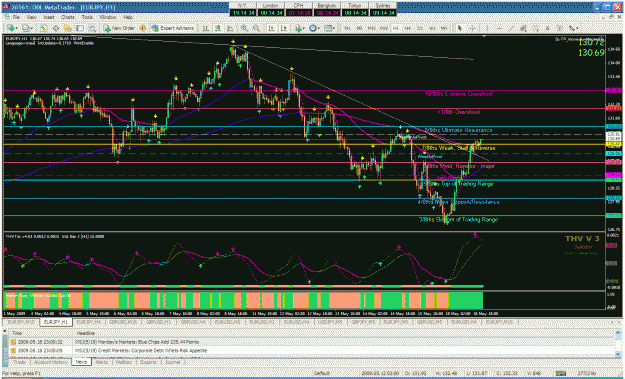
Task: Select the M15 timeframe
Action: [371, 28]
